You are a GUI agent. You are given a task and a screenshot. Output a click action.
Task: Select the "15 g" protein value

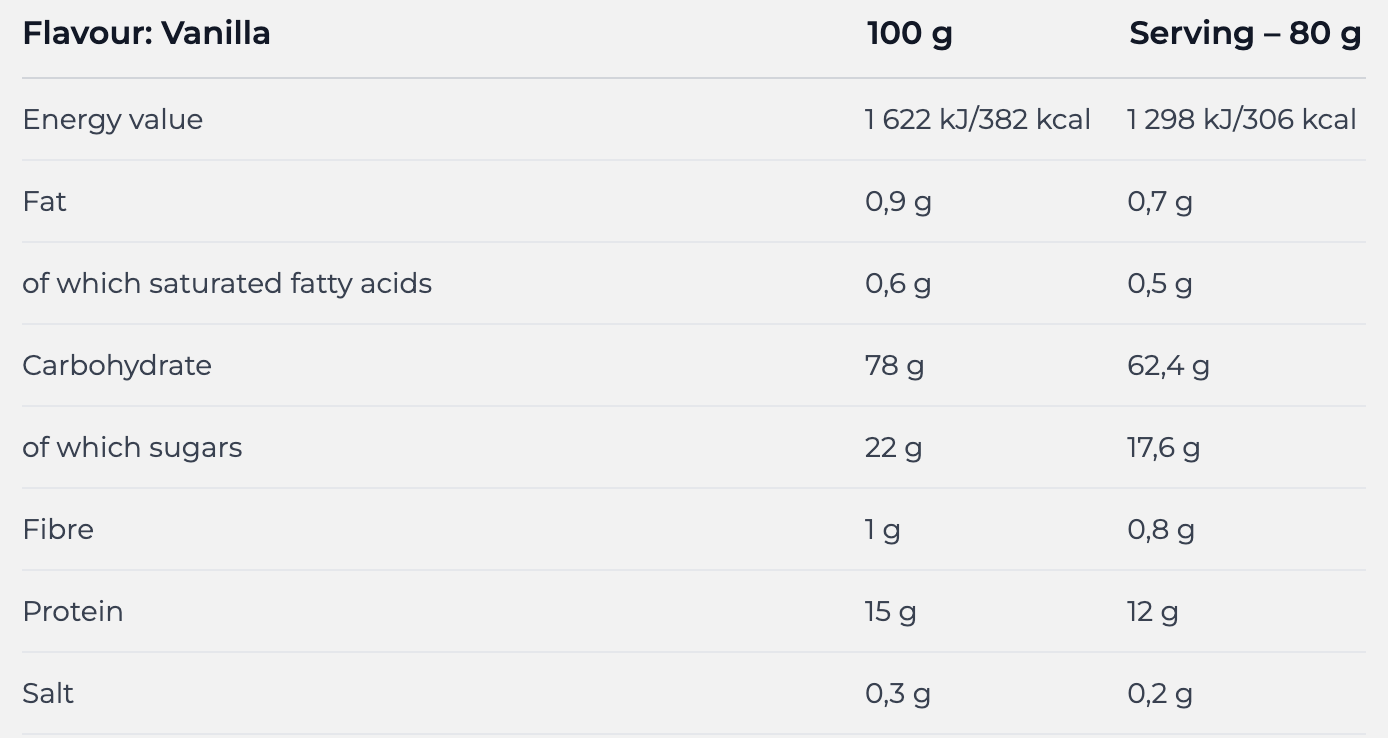coord(890,611)
